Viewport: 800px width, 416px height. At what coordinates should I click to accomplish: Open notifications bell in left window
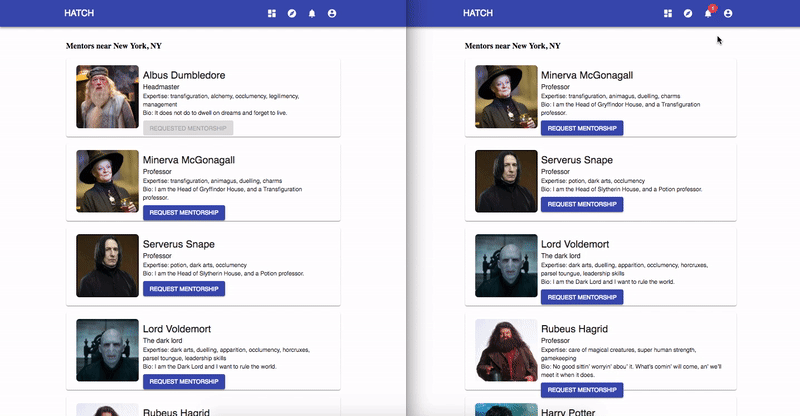(x=312, y=13)
